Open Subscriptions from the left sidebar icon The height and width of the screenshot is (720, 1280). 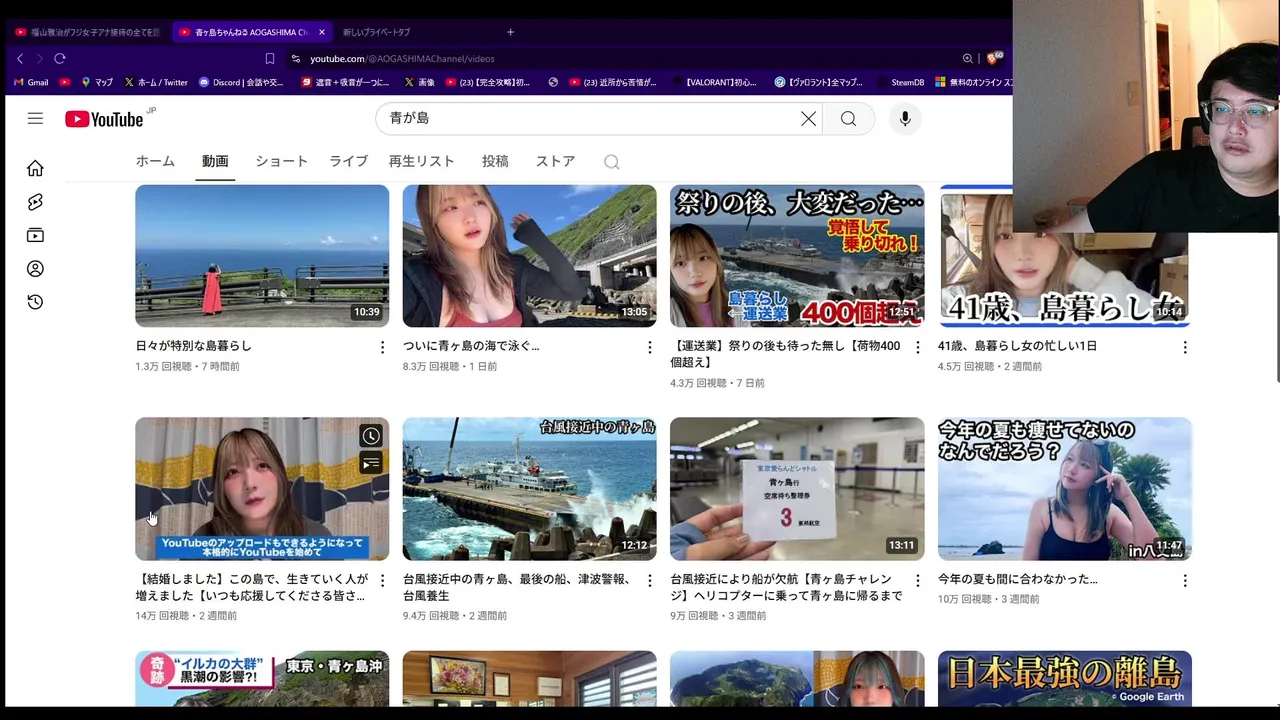point(35,235)
